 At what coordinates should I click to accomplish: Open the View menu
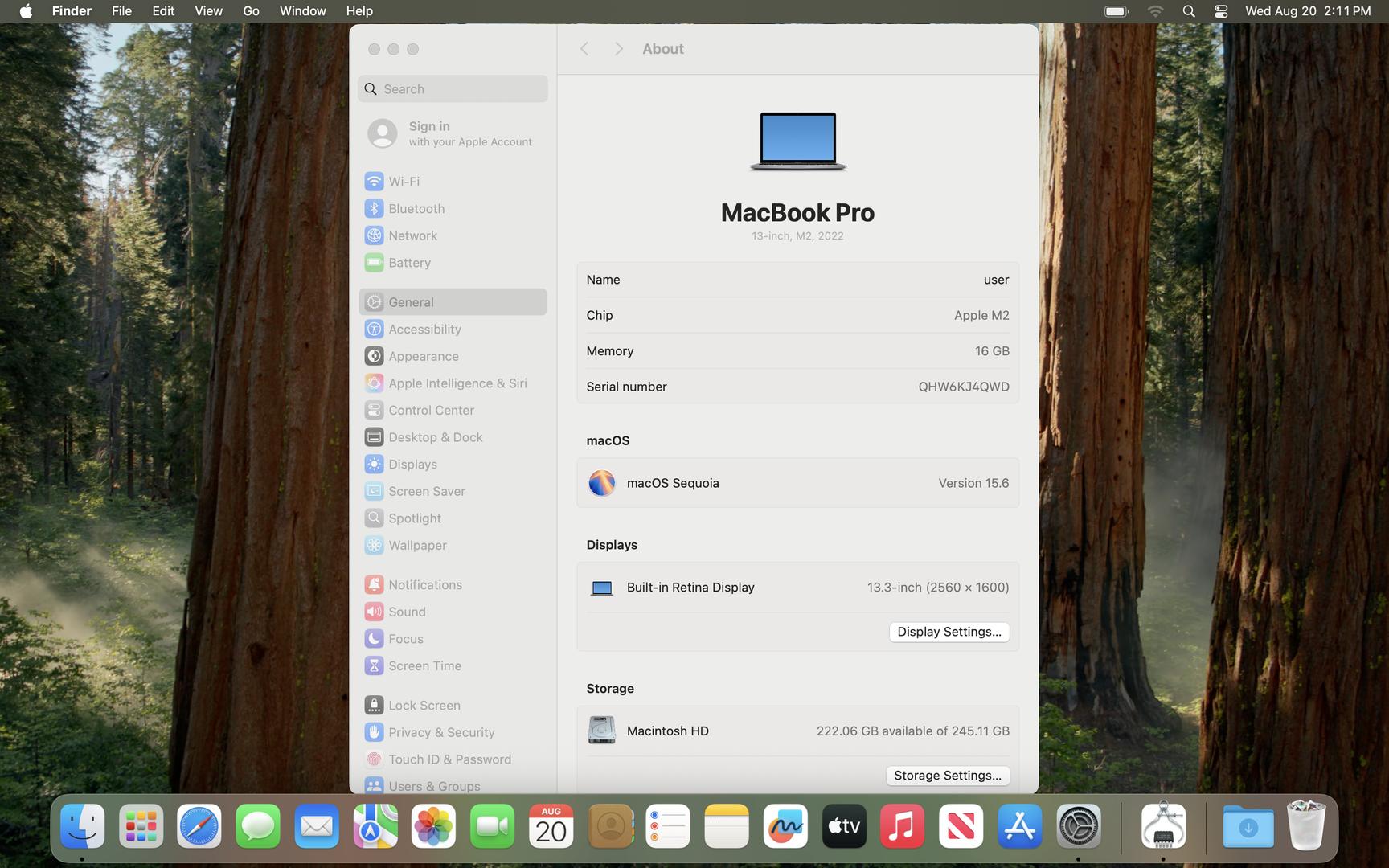(208, 11)
